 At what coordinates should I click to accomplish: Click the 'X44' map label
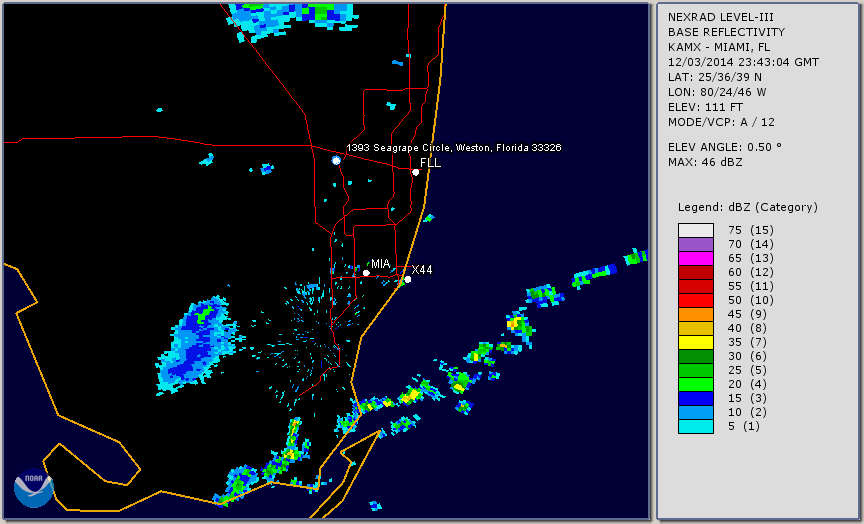pos(422,269)
